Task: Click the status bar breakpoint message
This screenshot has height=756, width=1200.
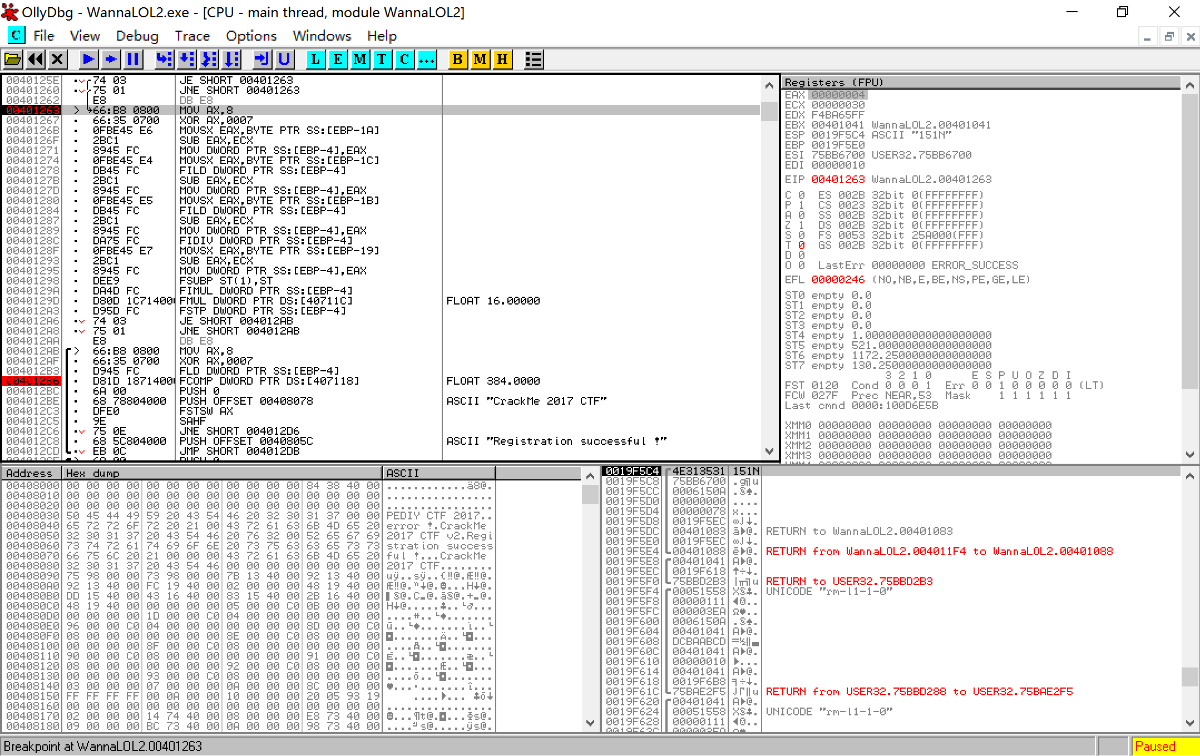Action: (103, 746)
